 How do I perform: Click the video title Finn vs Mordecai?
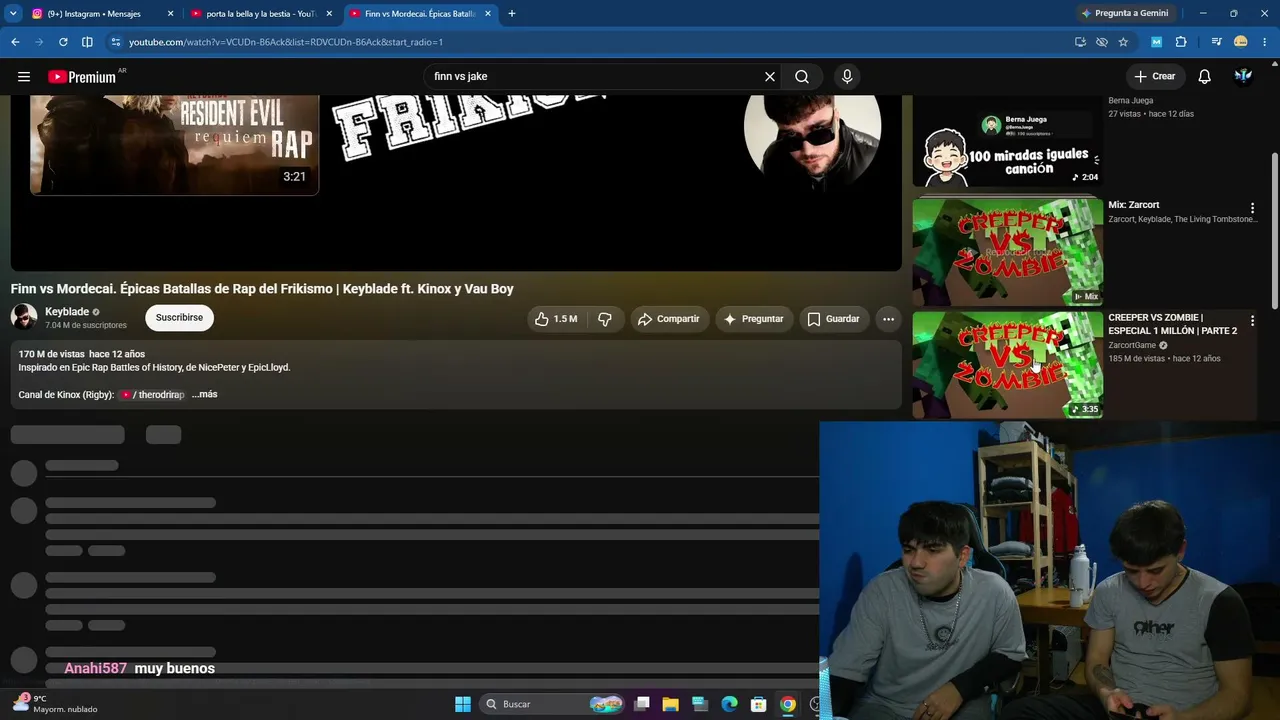262,289
